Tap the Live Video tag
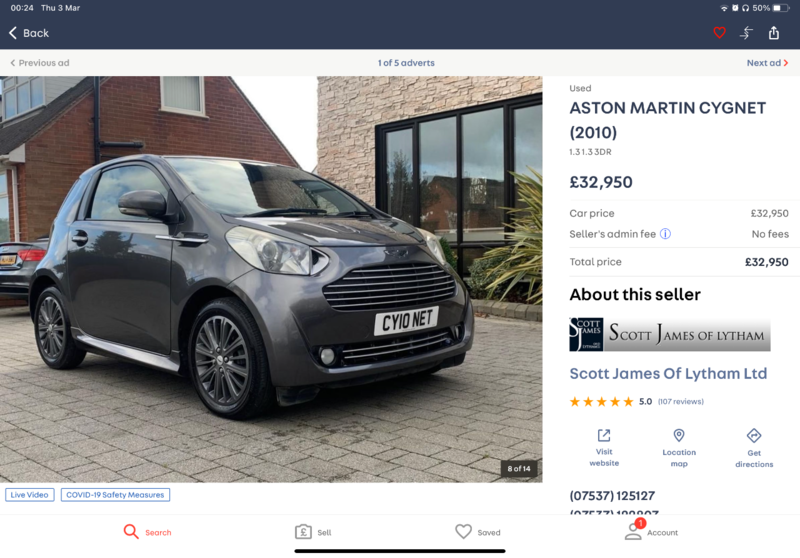 pyautogui.click(x=30, y=495)
